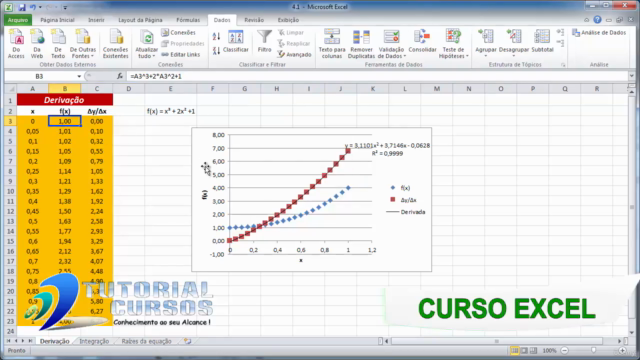Switch to the Exibição tab

[x=288, y=20]
